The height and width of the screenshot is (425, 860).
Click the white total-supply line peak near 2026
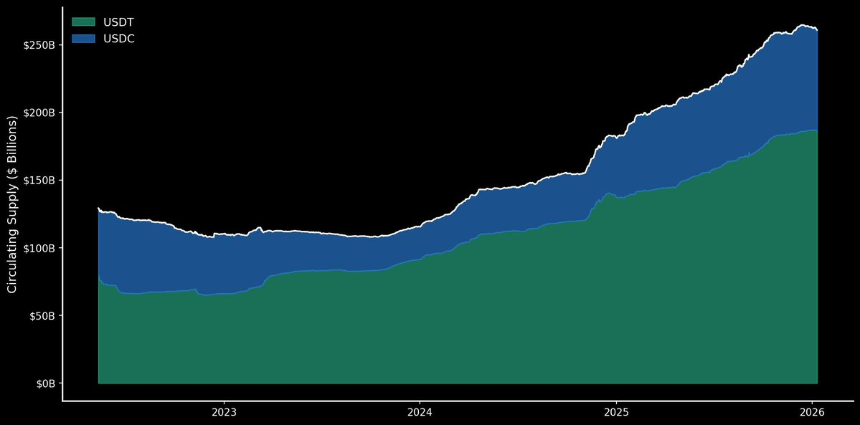point(802,25)
